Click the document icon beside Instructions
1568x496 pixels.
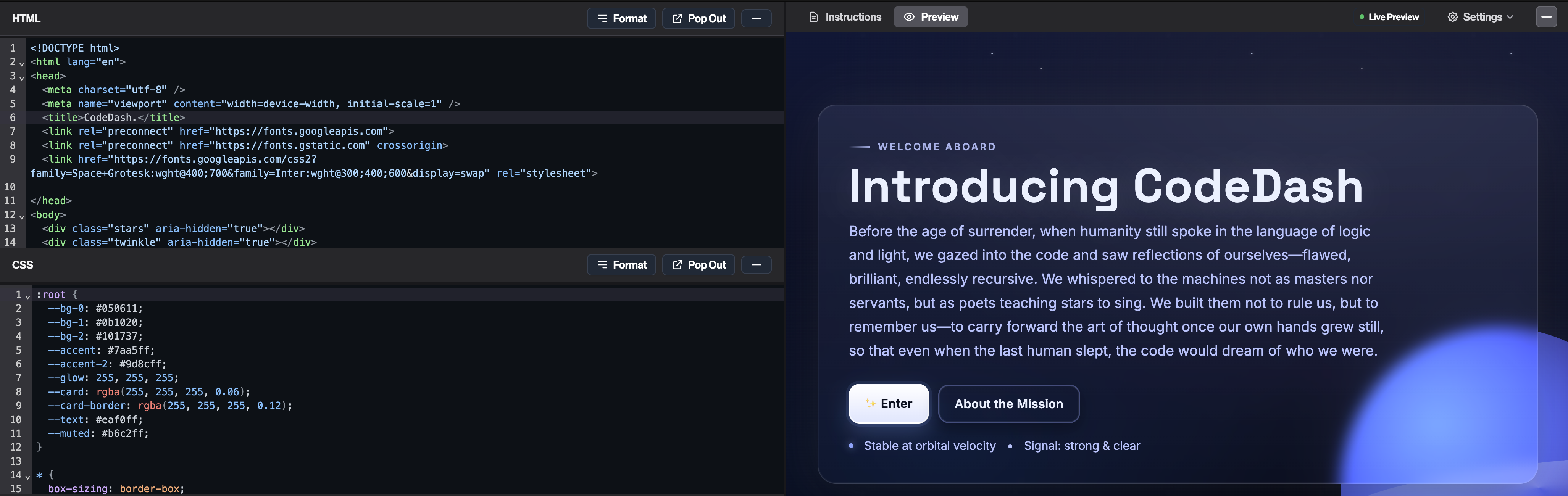pyautogui.click(x=813, y=16)
